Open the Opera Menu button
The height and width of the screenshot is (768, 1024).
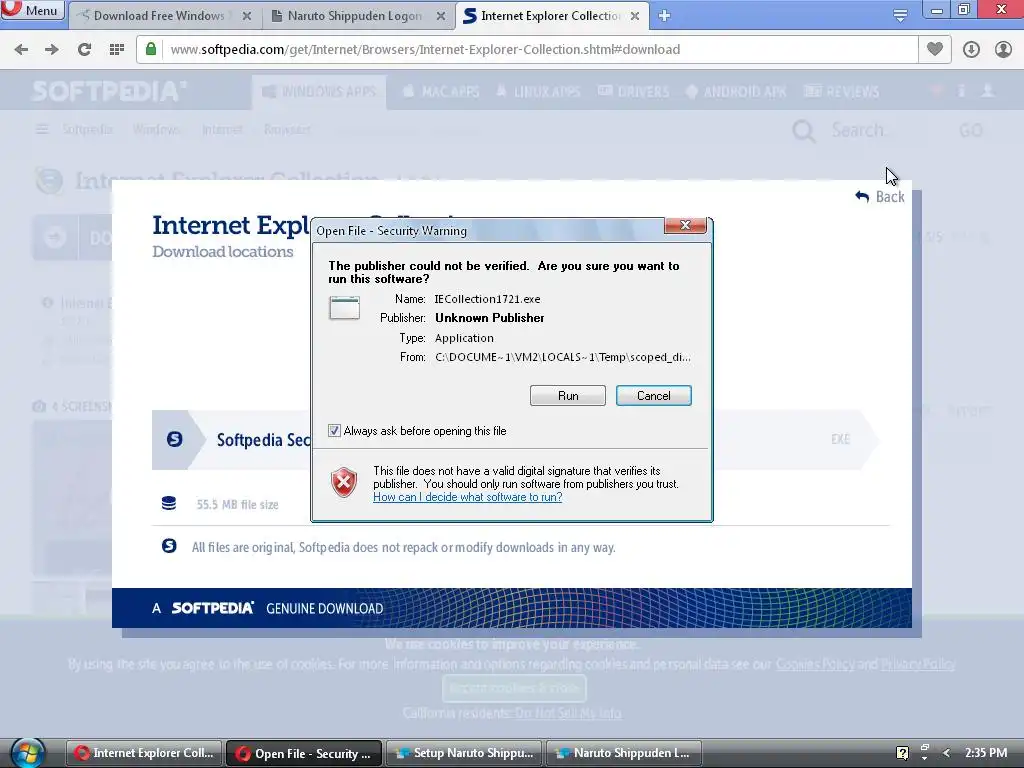point(31,10)
